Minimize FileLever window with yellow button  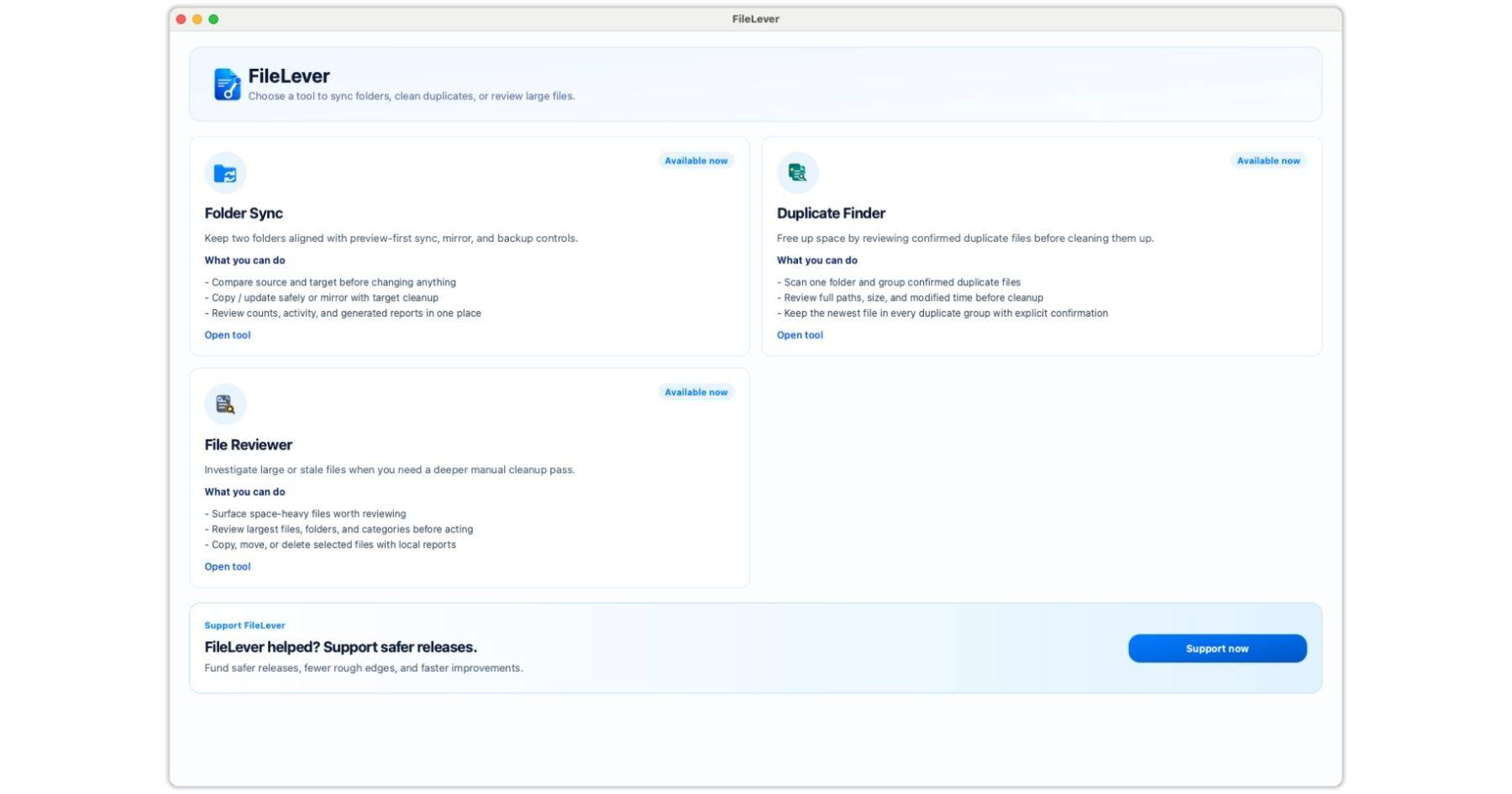point(197,19)
